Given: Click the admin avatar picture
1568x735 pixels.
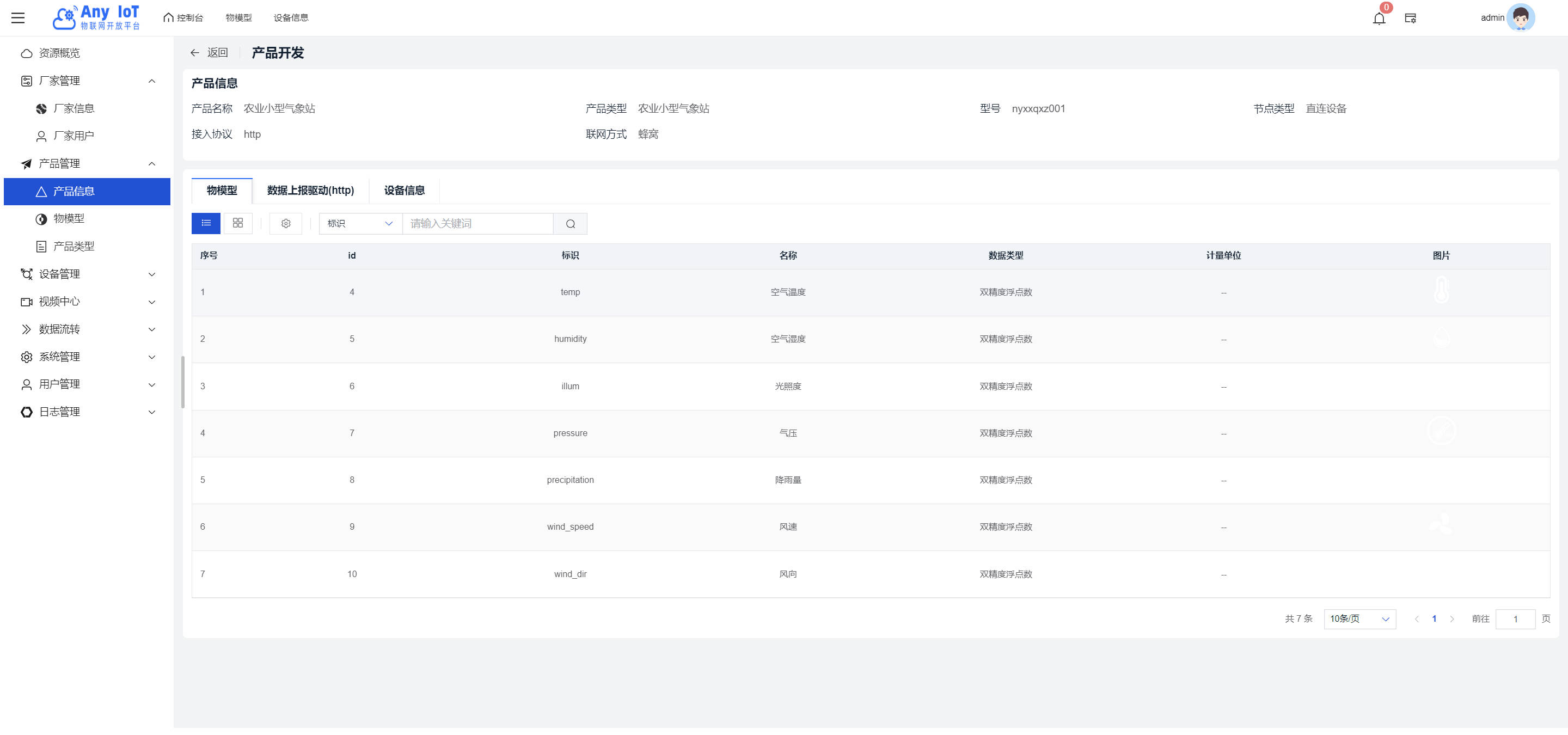Looking at the screenshot, I should click(1520, 17).
